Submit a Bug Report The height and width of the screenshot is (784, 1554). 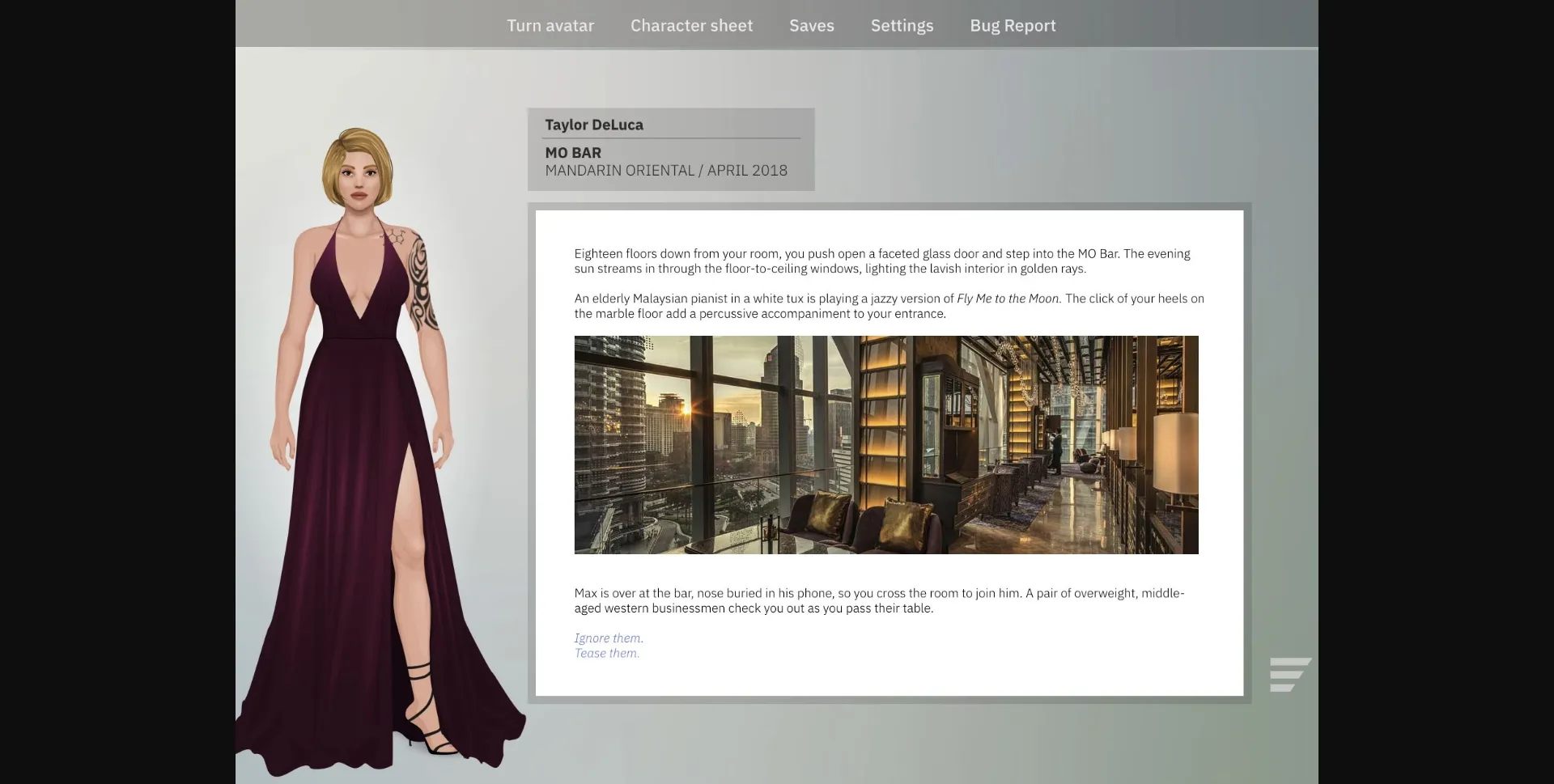(x=1013, y=25)
